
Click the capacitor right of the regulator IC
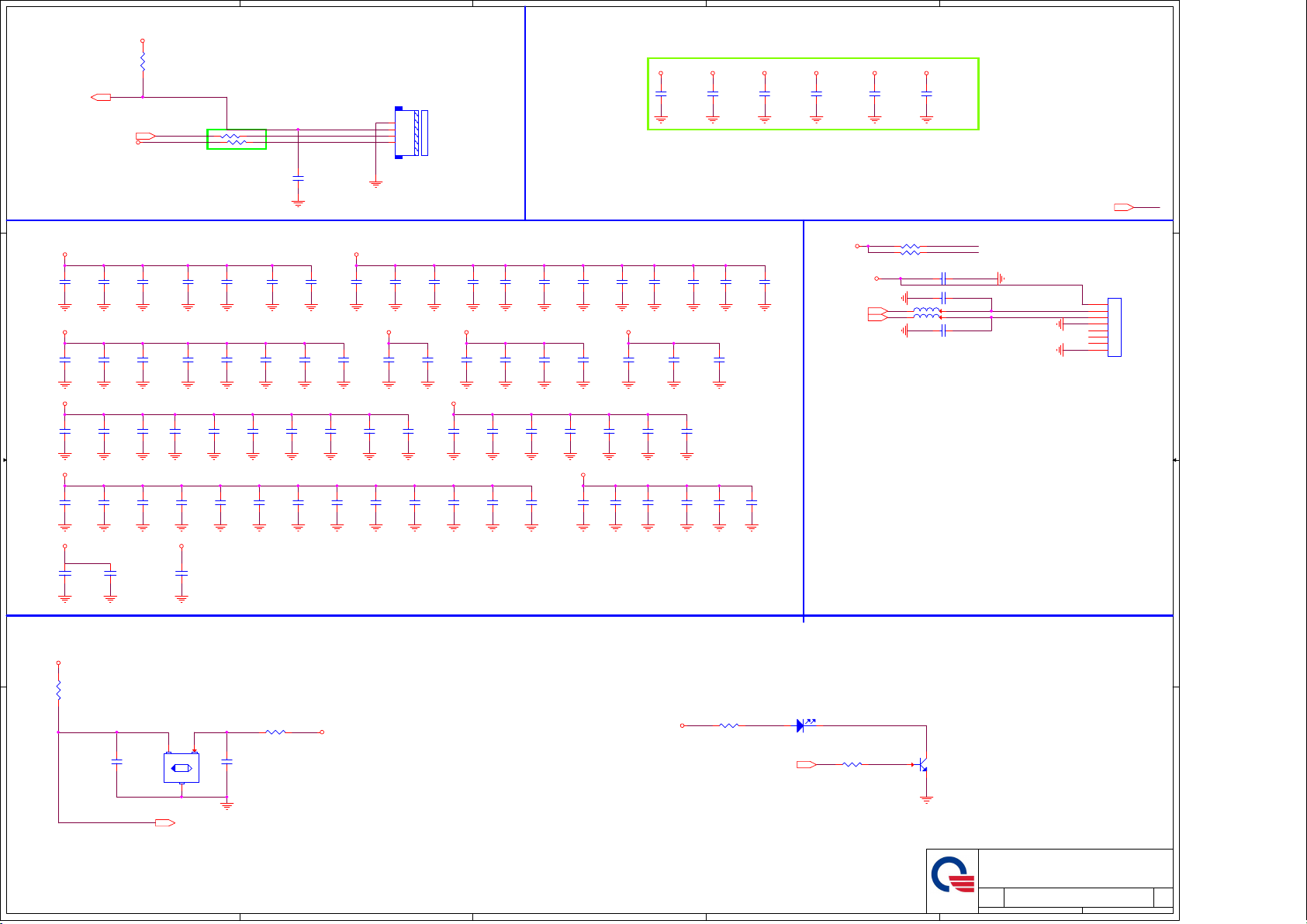click(x=226, y=762)
